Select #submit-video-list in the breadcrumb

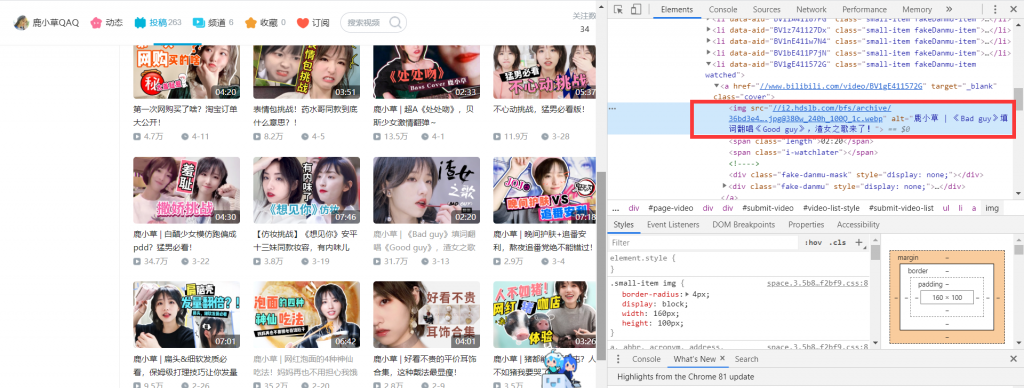[901, 208]
